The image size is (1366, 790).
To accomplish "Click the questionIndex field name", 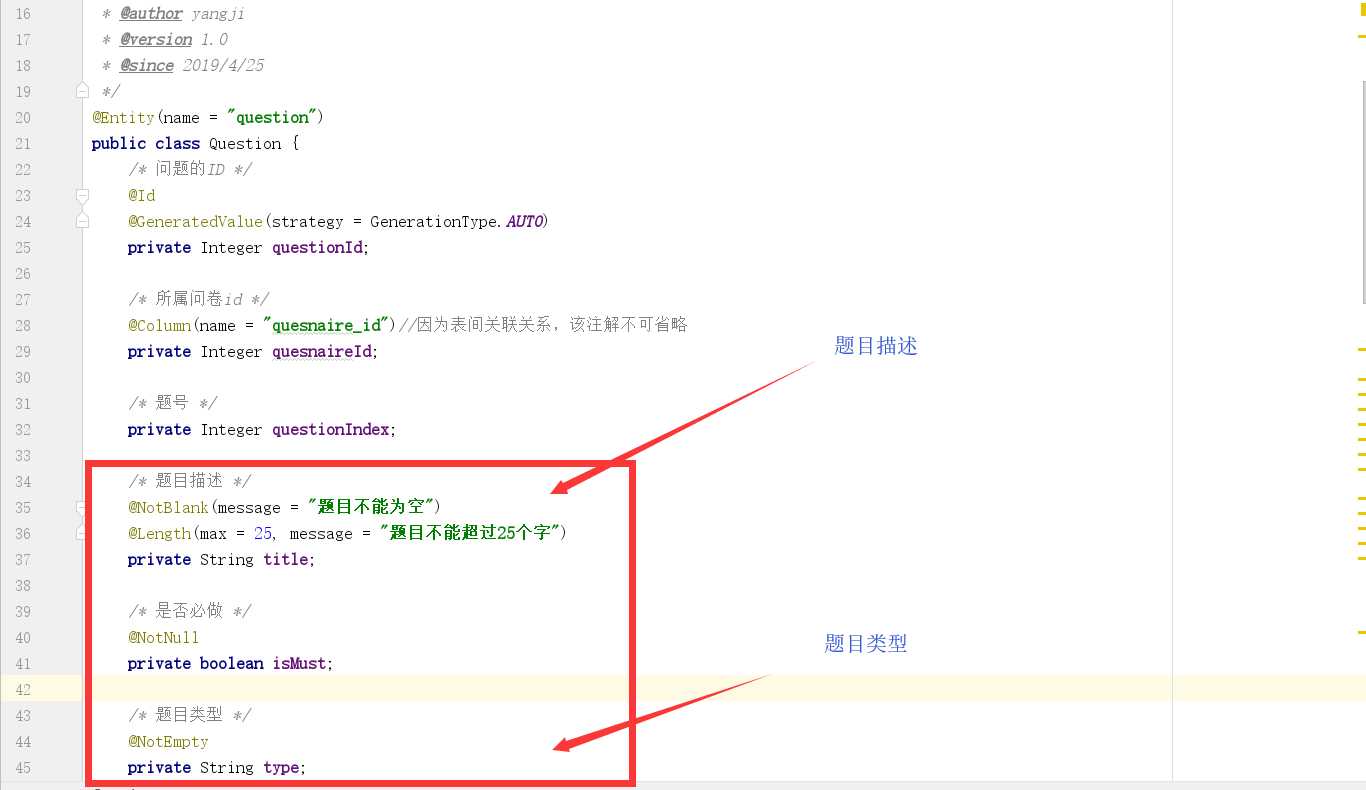I will [331, 429].
